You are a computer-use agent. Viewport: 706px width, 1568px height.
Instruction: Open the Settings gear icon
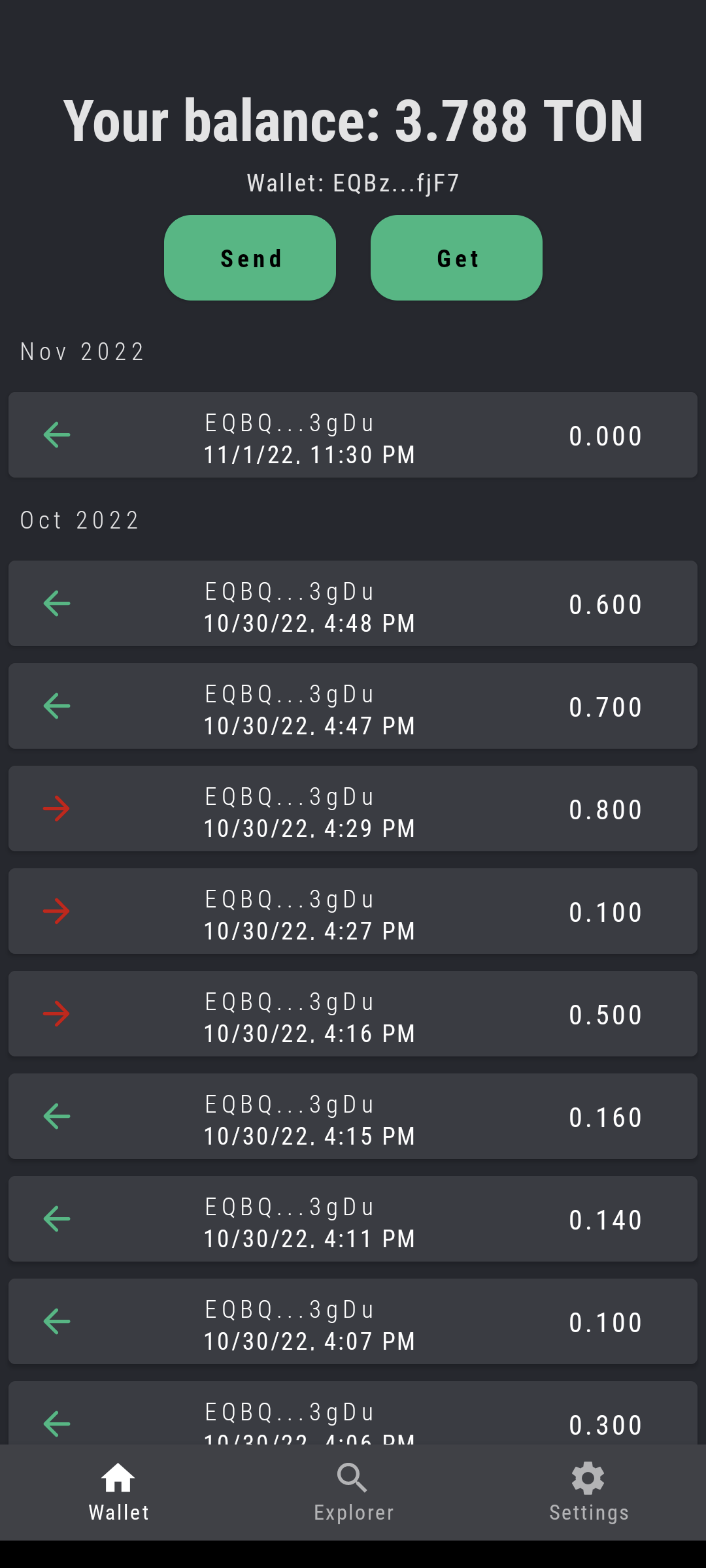click(x=588, y=1478)
